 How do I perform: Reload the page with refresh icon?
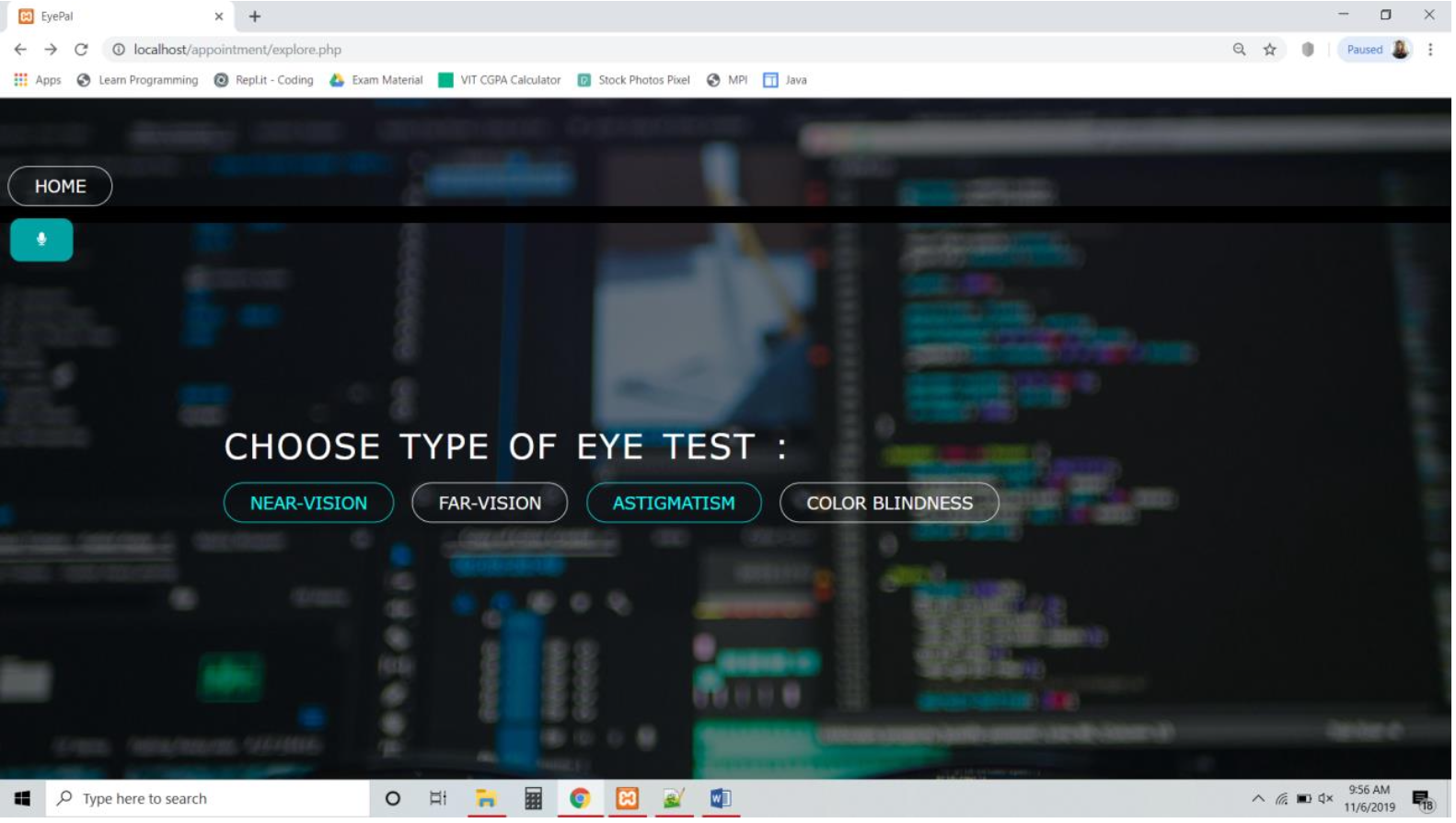[x=81, y=50]
